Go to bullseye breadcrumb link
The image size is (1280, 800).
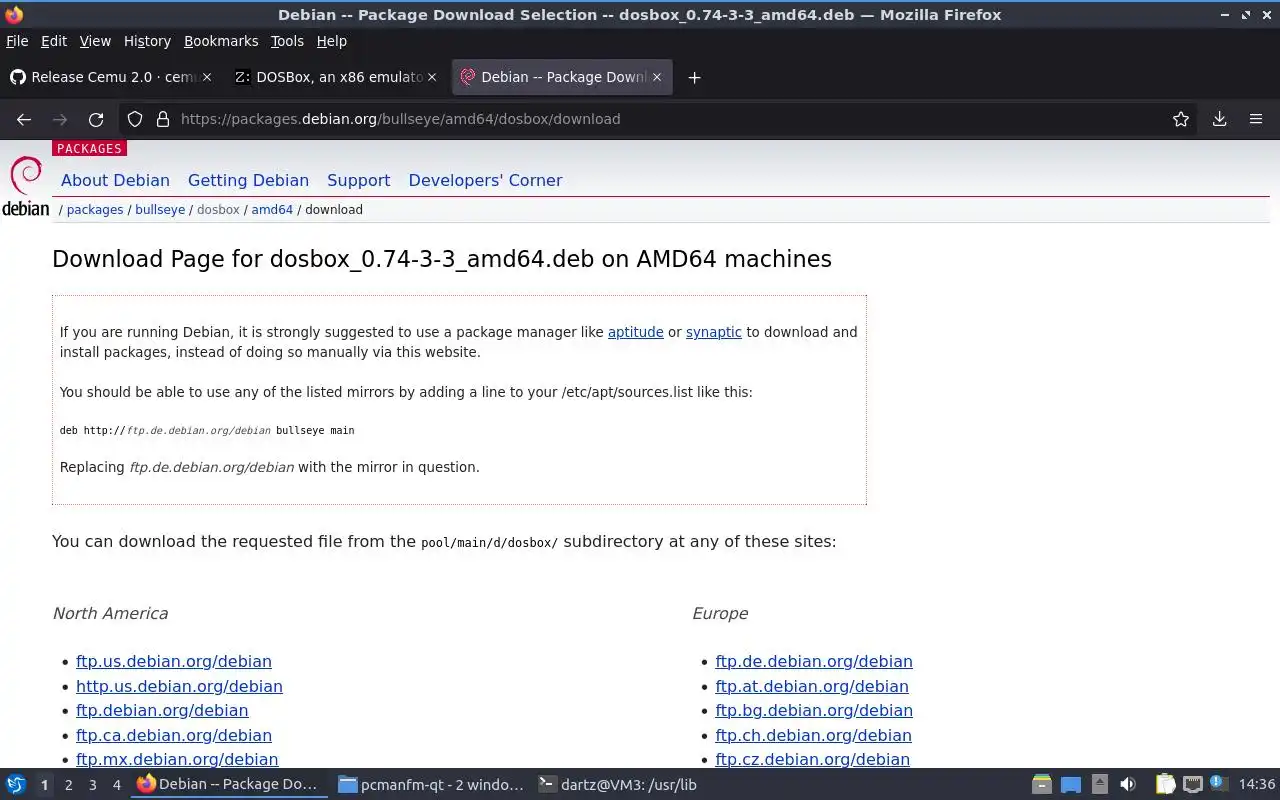point(160,210)
